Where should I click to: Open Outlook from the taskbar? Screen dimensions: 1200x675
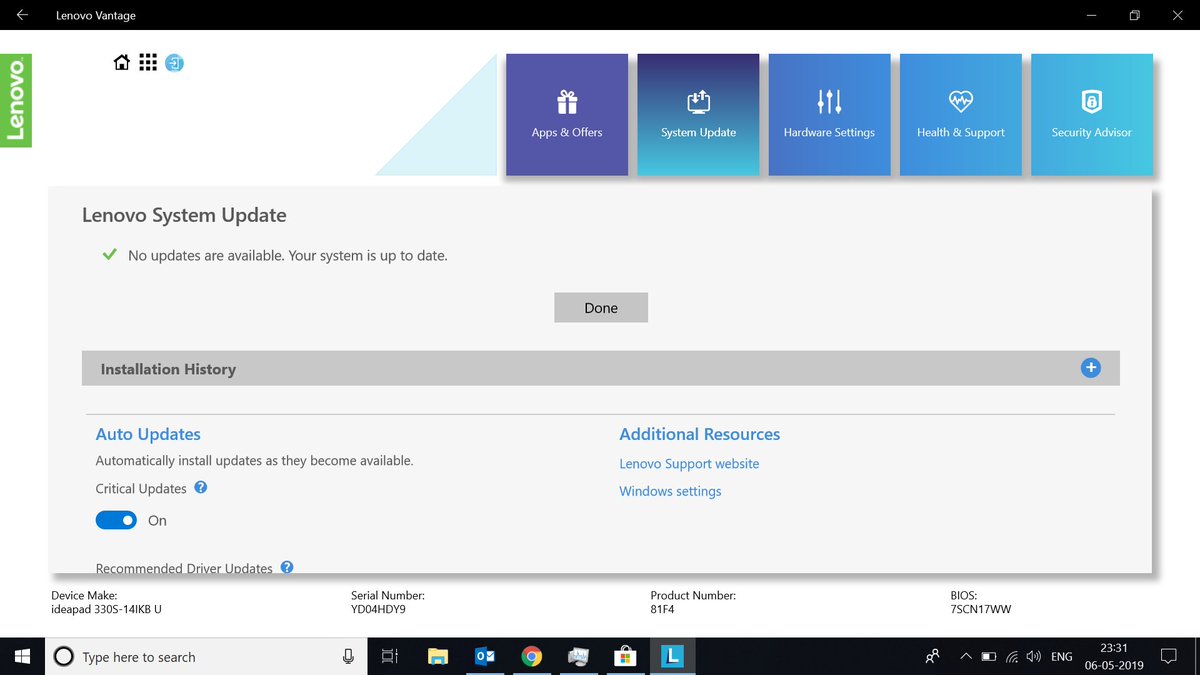click(485, 656)
